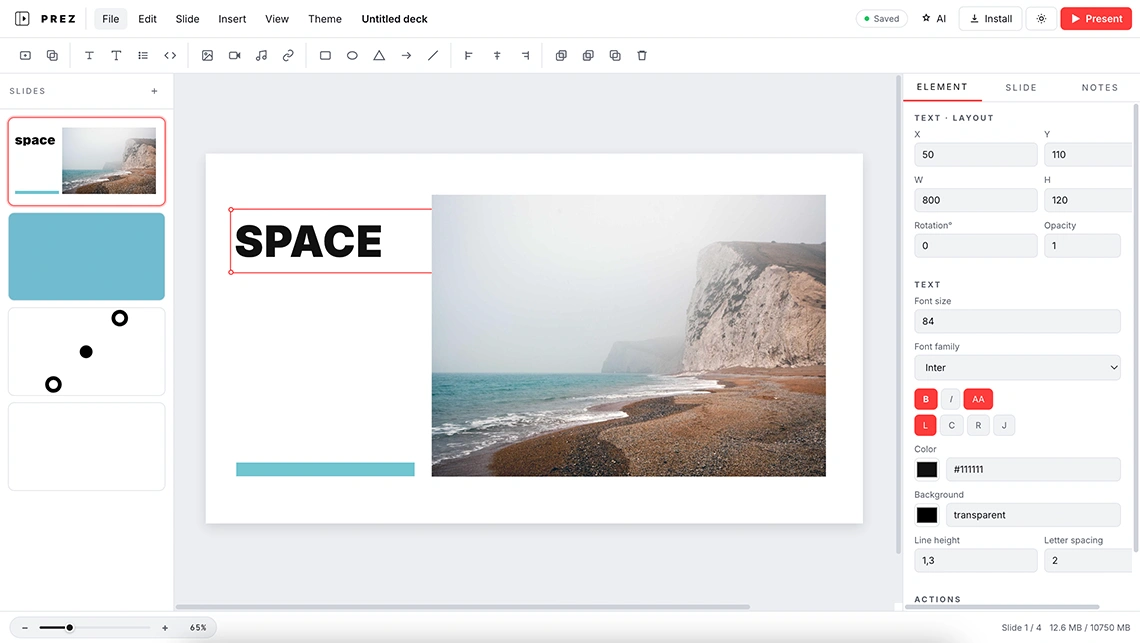Switch to the Element tab
The width and height of the screenshot is (1140, 643).
click(x=942, y=87)
